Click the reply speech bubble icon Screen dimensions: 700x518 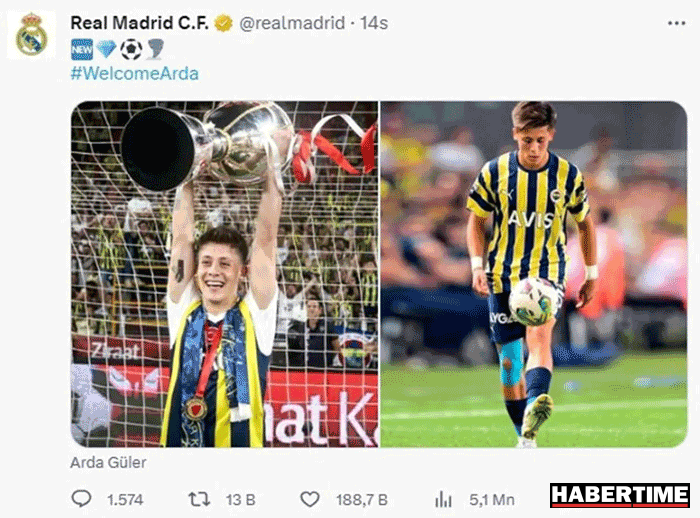coord(81,499)
